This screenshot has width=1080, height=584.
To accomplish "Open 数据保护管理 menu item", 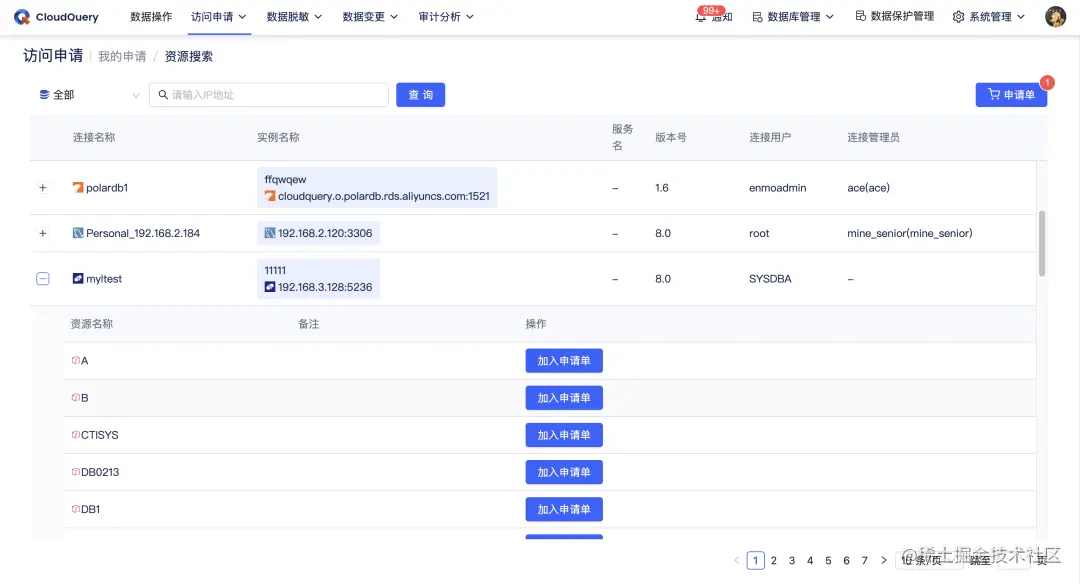I will pos(895,16).
